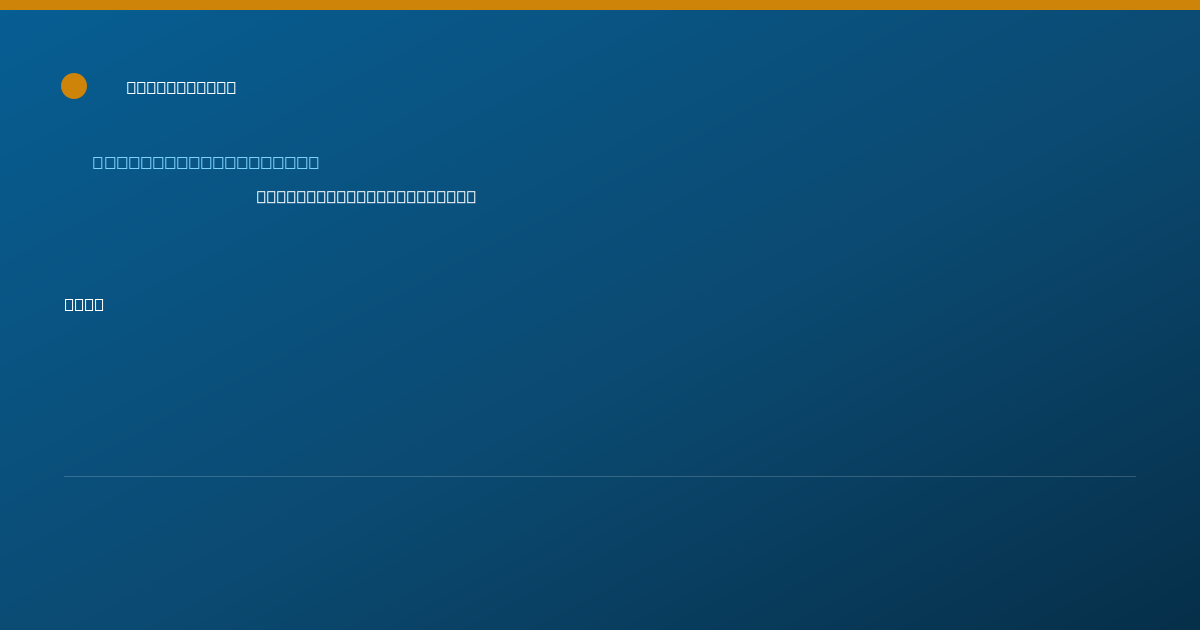Screen dimensions: 1200x630
Task: Click the thin horizontal divider line
Action: tap(600, 476)
